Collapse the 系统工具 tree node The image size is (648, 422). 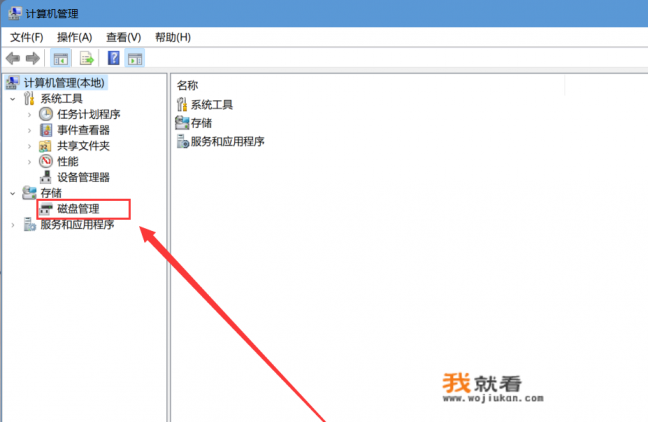12,99
